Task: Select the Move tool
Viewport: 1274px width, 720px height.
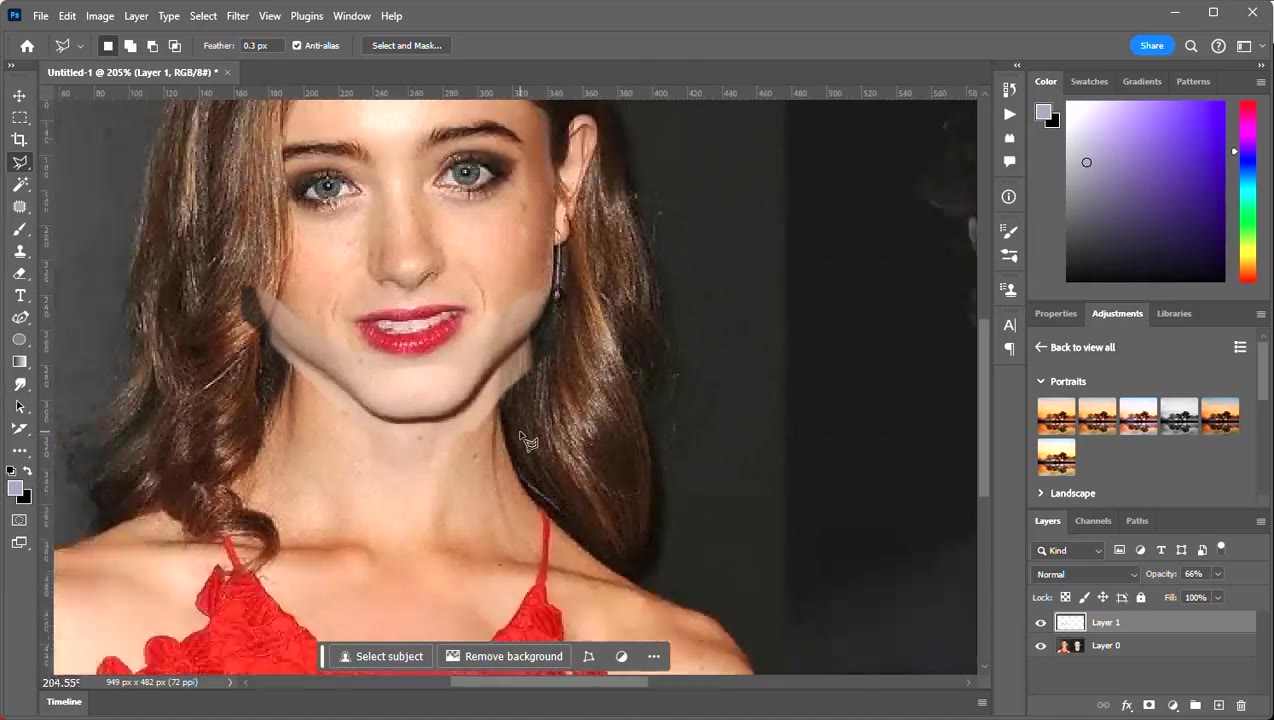Action: 19,96
